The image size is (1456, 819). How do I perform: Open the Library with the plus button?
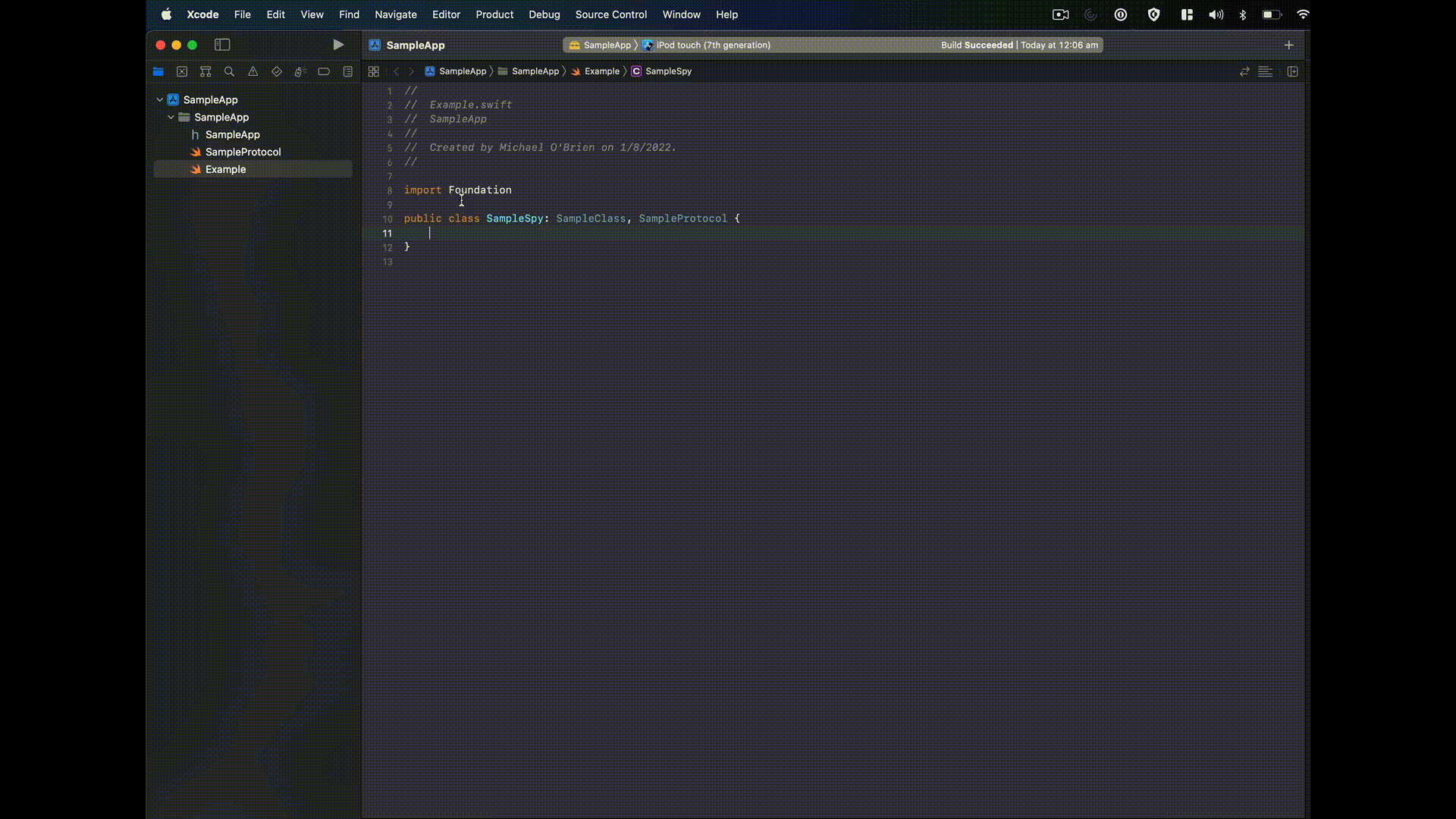pos(1288,45)
